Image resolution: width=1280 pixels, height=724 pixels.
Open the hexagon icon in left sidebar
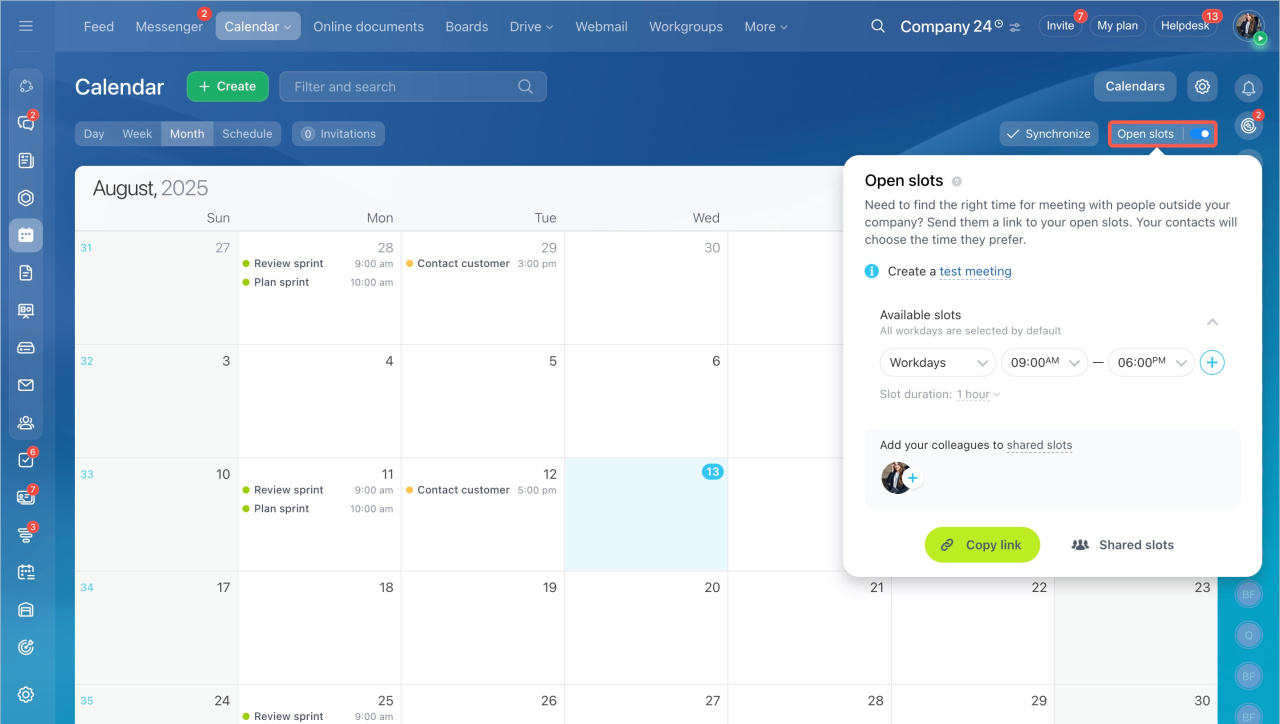click(x=26, y=198)
